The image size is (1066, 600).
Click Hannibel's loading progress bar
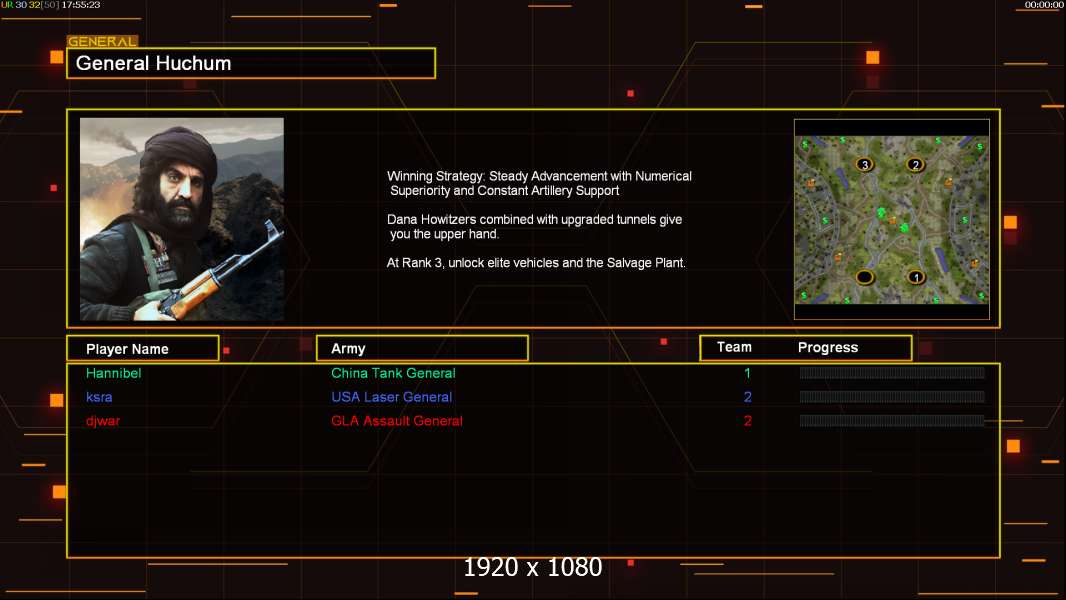(892, 372)
